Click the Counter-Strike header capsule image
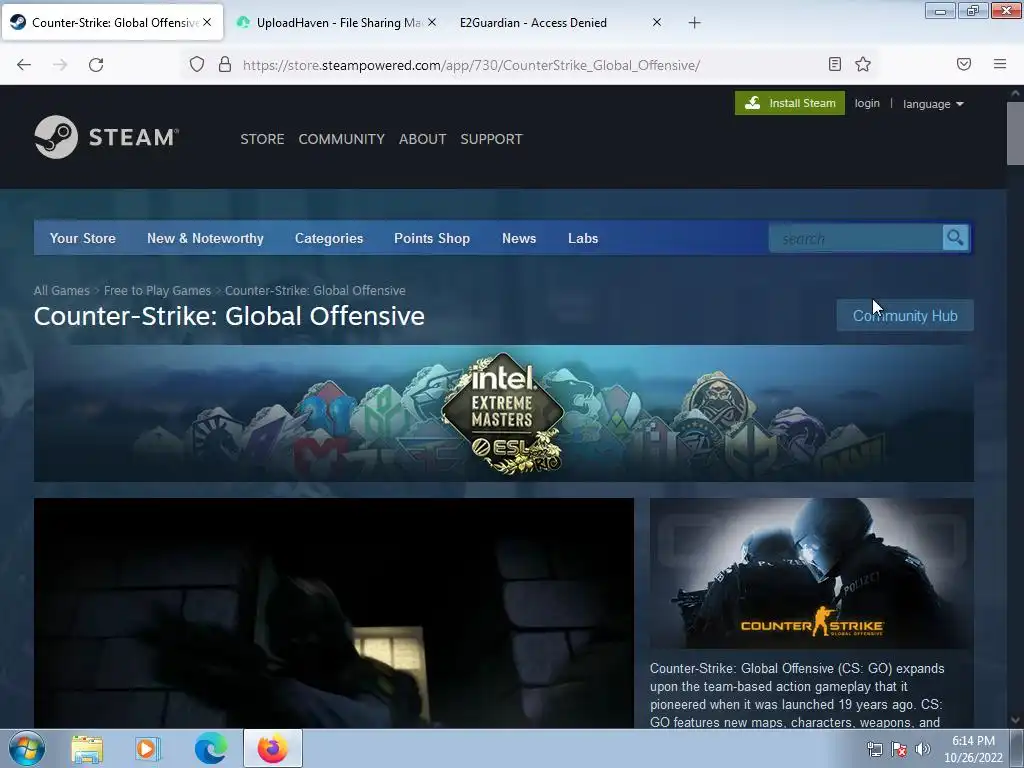The height and width of the screenshot is (768, 1024). [811, 573]
